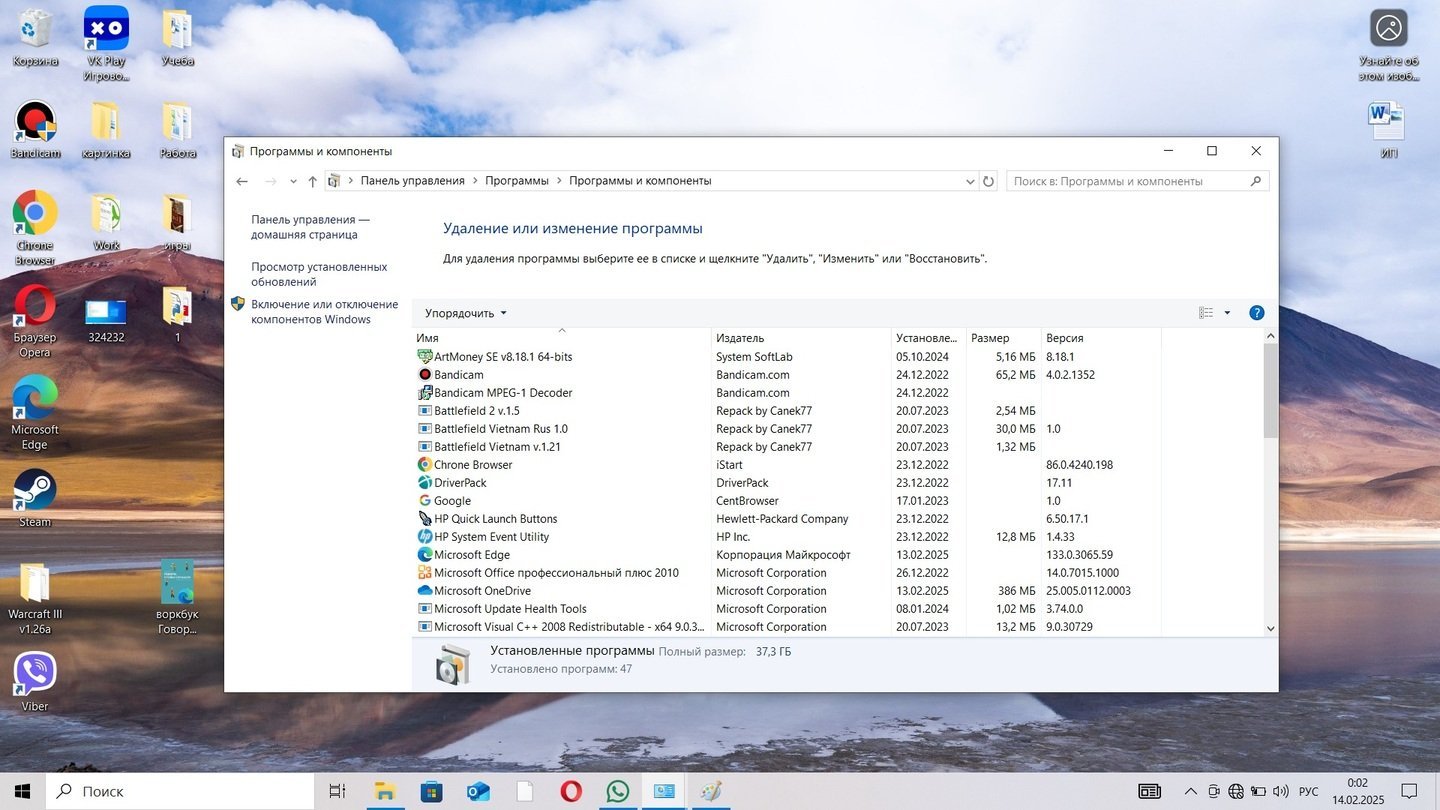Image resolution: width=1440 pixels, height=810 pixels.
Task: Click the search magnifier in Programs search box
Action: point(1256,181)
